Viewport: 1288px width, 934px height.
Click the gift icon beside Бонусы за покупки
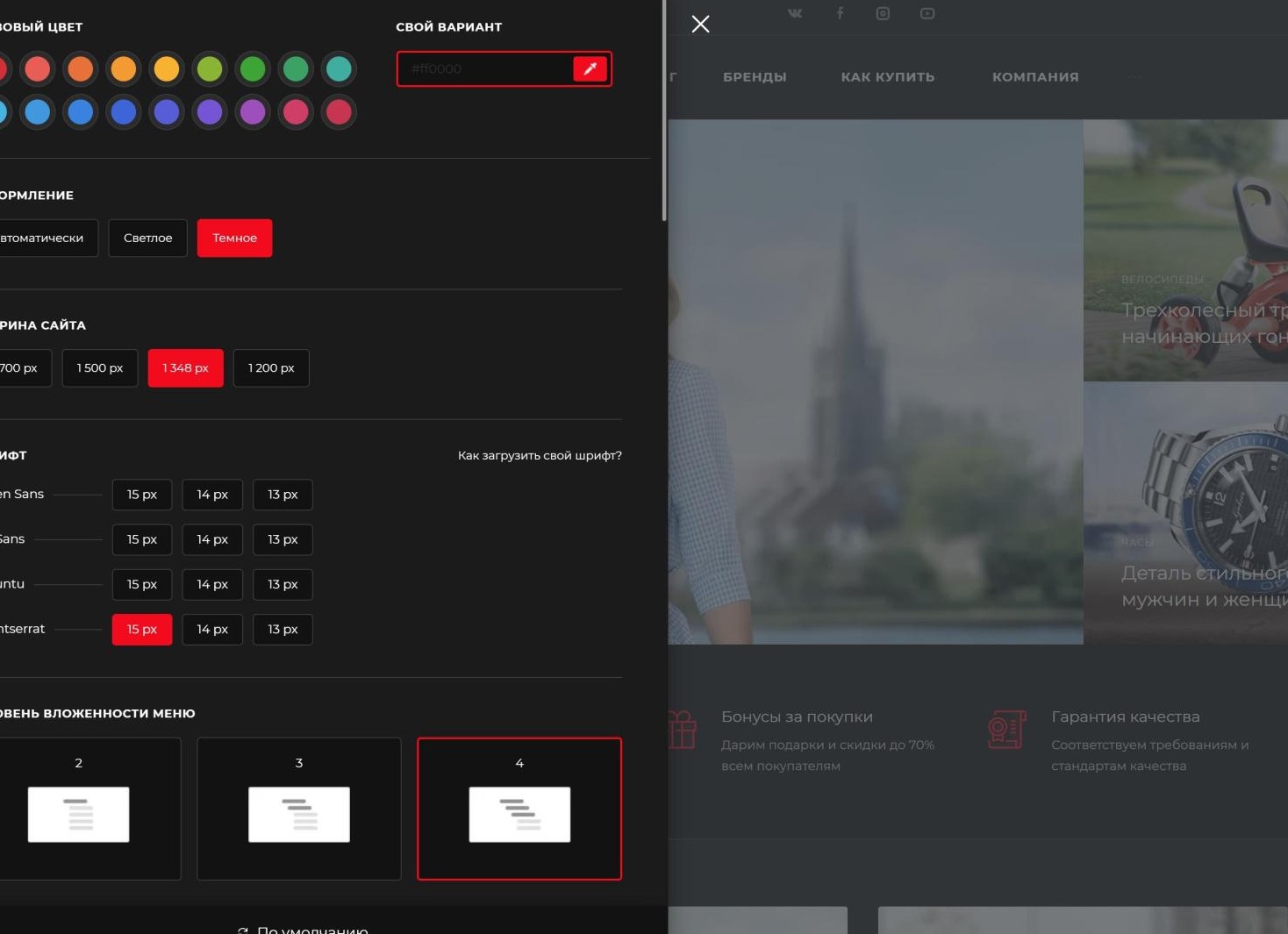point(682,730)
